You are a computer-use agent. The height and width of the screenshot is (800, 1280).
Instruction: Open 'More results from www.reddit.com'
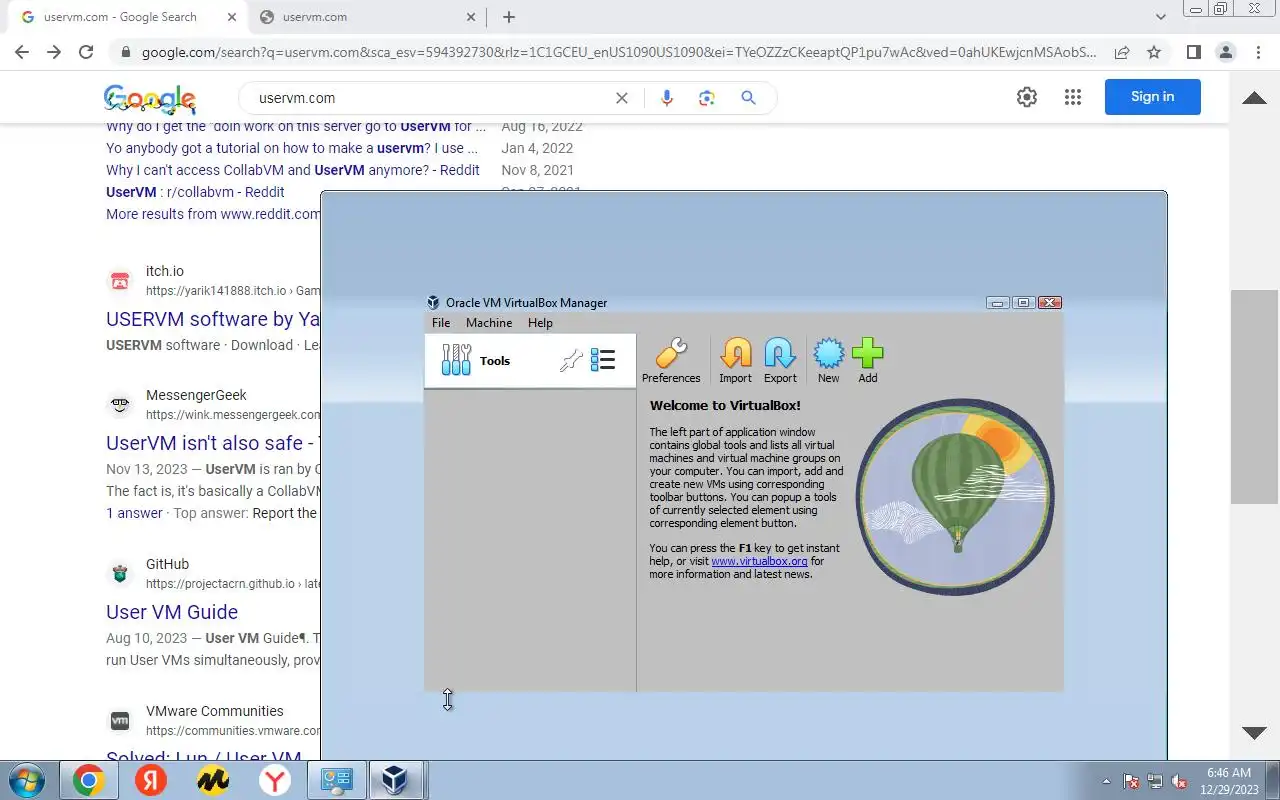coord(213,214)
